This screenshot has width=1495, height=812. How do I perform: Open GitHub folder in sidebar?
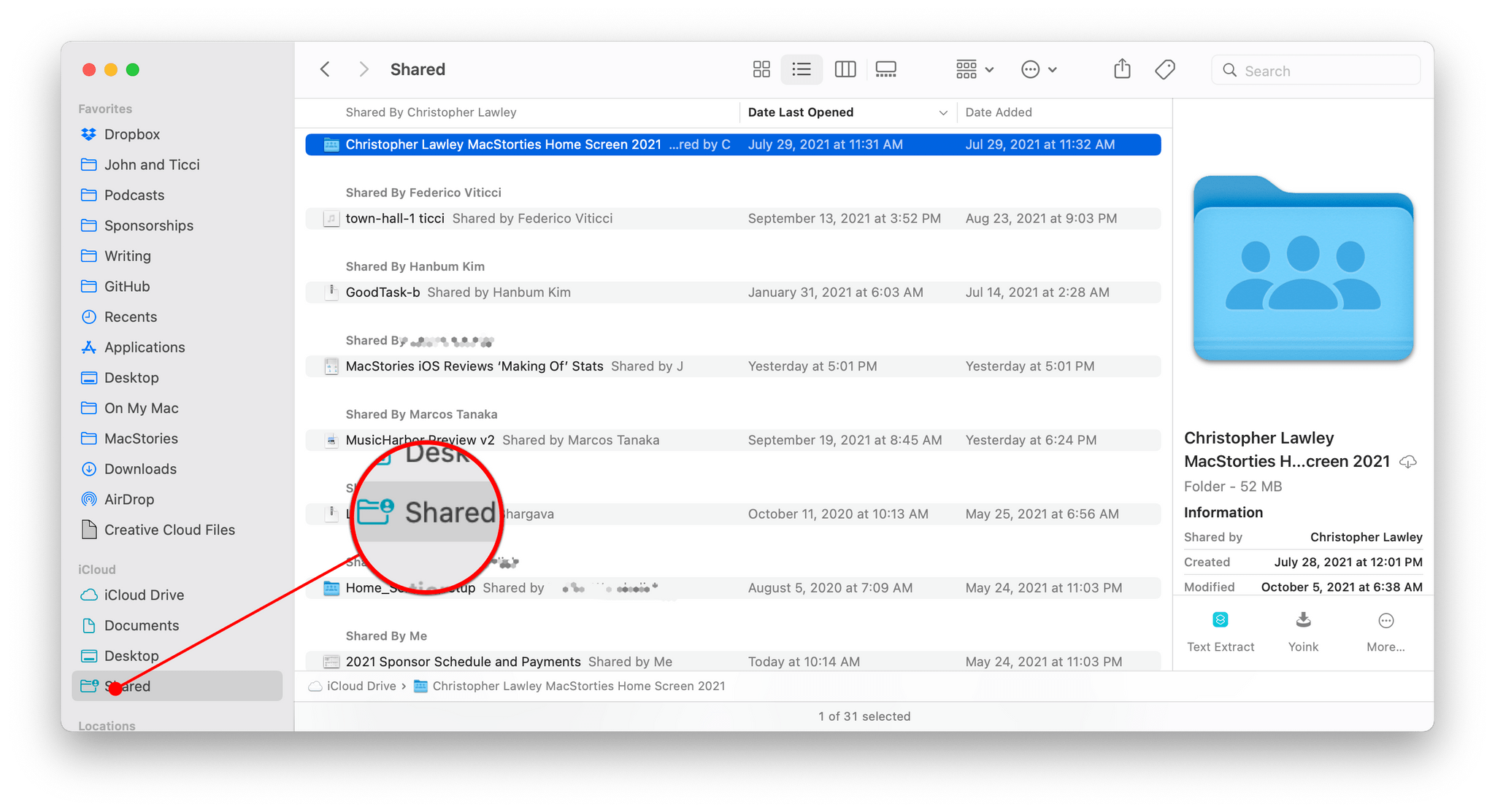(177, 286)
